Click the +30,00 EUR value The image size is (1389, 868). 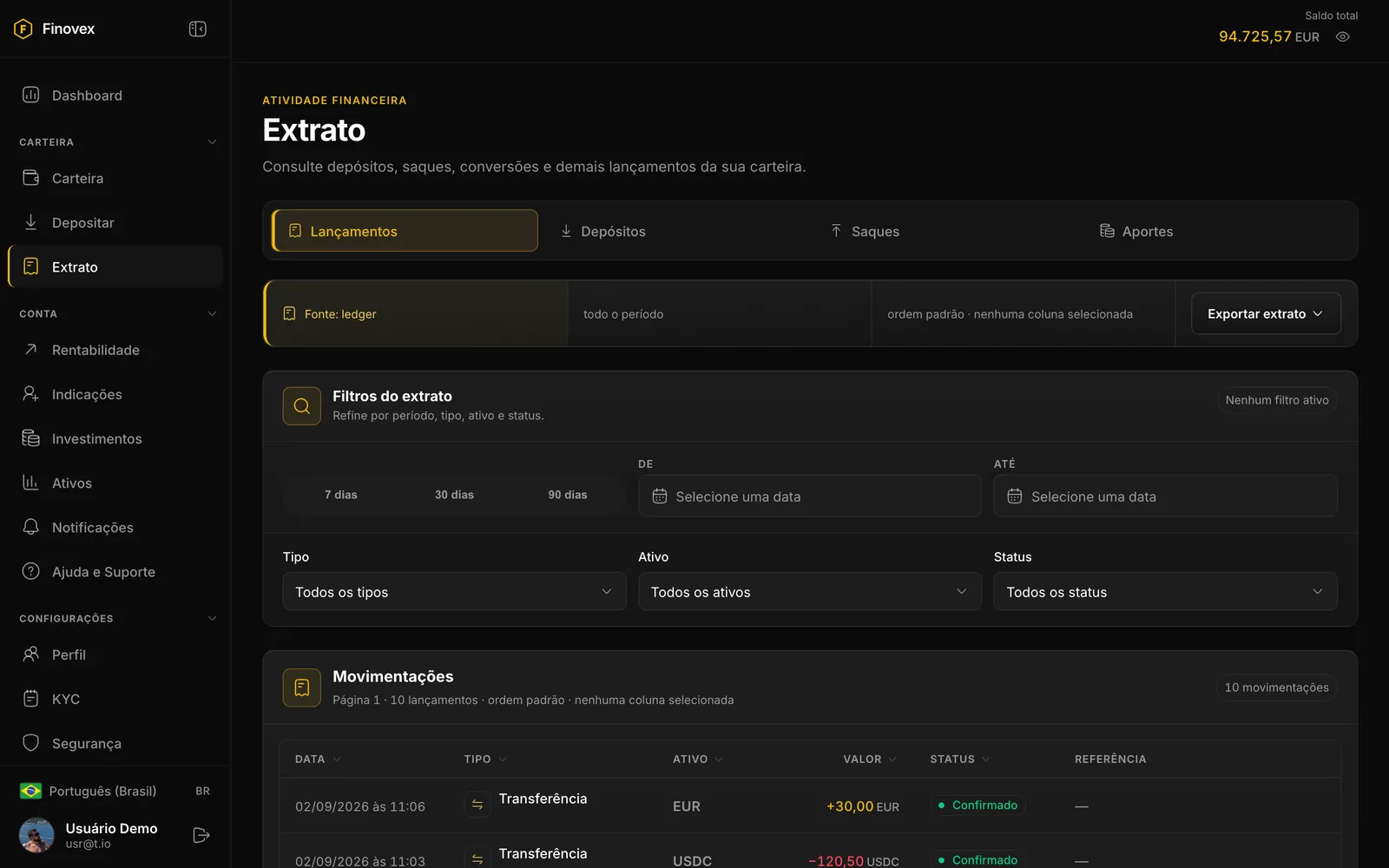(863, 806)
